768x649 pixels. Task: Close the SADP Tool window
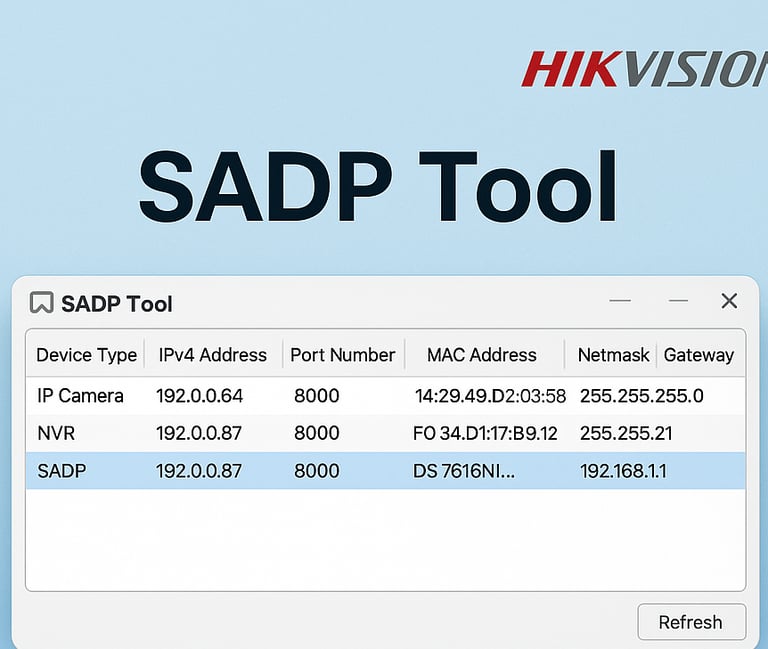tap(729, 301)
